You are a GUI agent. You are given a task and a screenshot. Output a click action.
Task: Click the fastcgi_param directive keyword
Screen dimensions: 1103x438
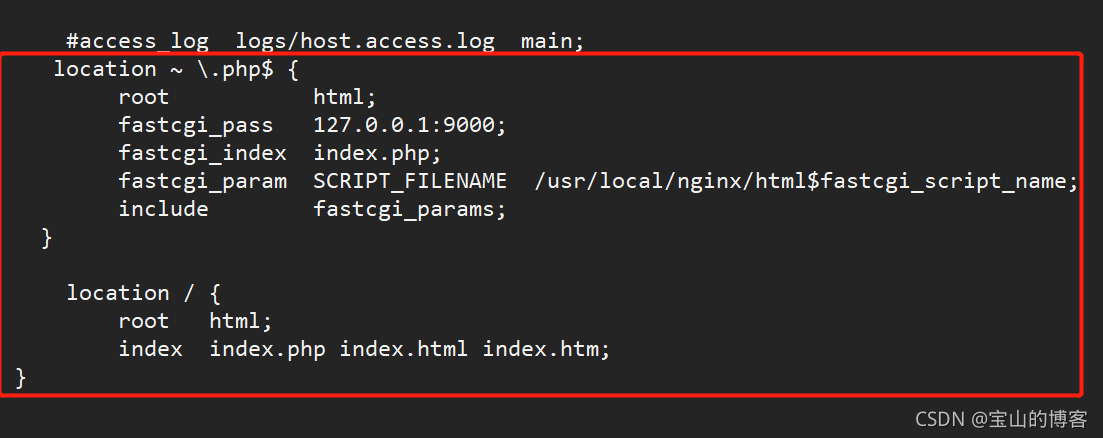(203, 182)
